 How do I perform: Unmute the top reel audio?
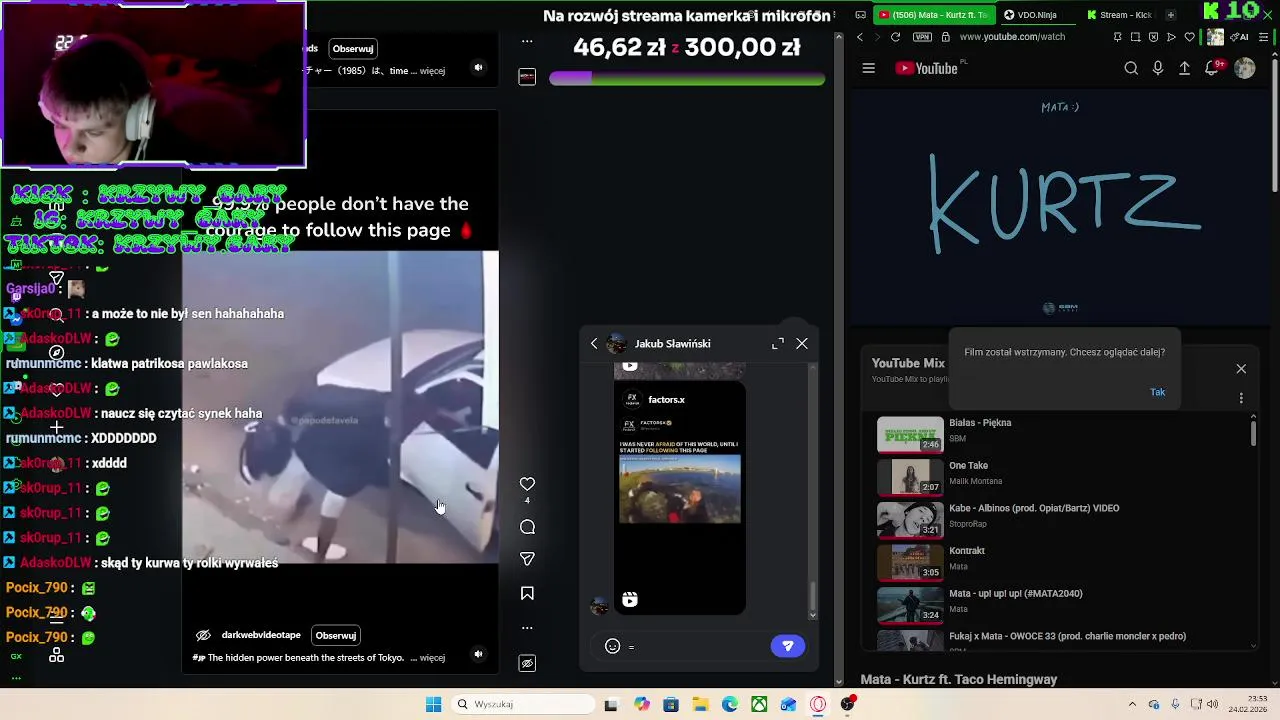point(478,68)
